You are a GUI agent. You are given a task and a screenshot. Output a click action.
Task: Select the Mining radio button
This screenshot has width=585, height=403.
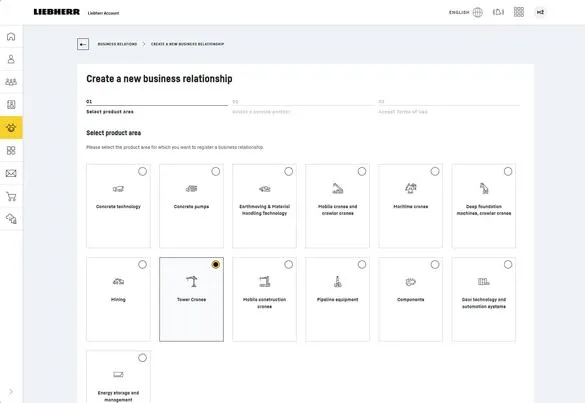pyautogui.click(x=142, y=265)
